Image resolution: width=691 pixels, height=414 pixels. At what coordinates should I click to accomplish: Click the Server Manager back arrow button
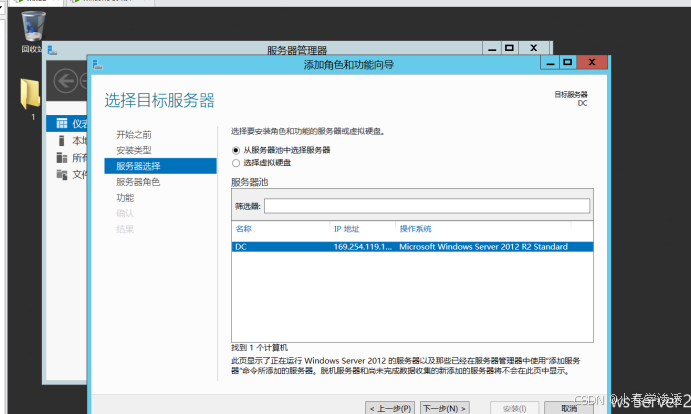[x=65, y=81]
